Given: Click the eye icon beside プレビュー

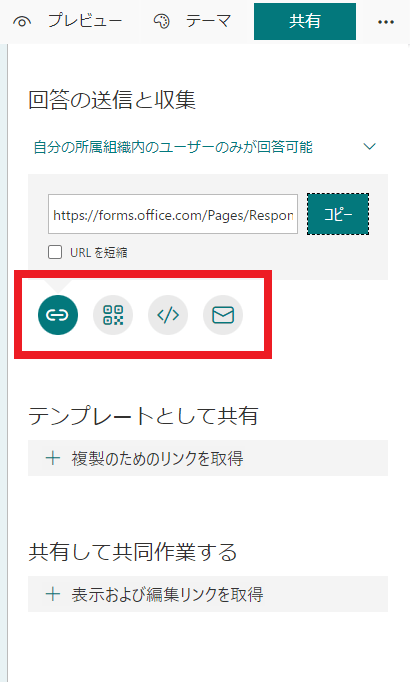Looking at the screenshot, I should click(22, 21).
